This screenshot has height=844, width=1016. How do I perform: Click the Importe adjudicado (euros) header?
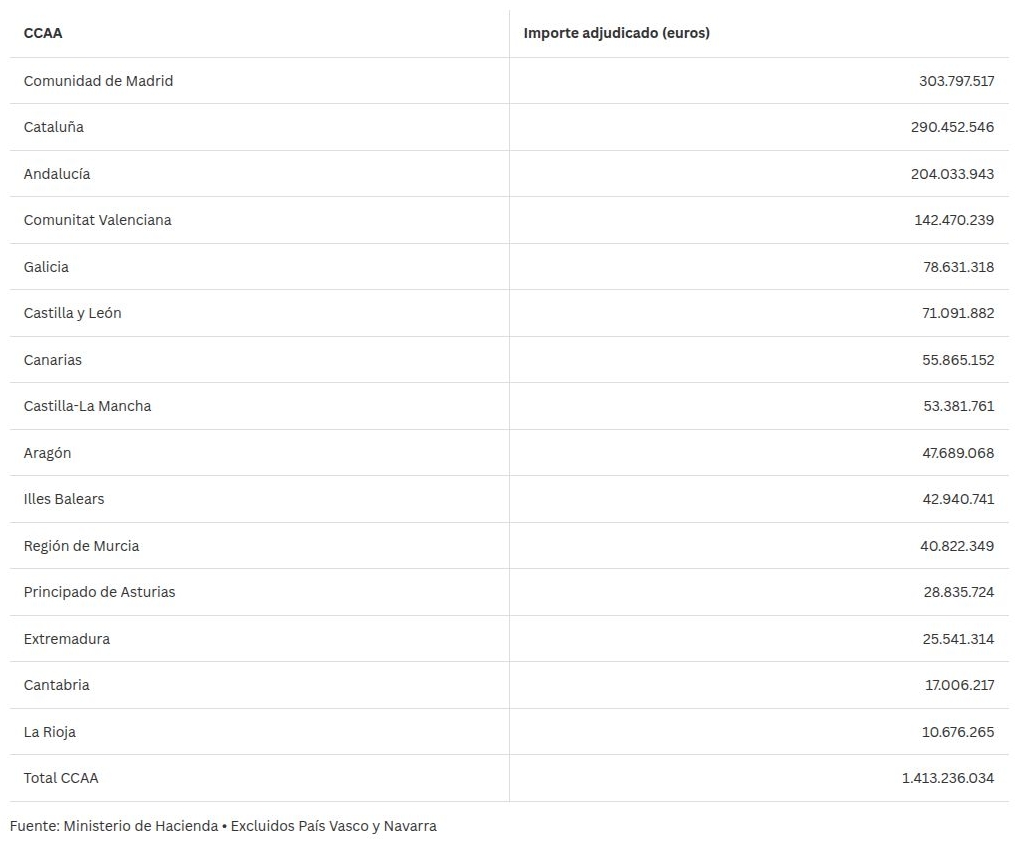pyautogui.click(x=616, y=33)
